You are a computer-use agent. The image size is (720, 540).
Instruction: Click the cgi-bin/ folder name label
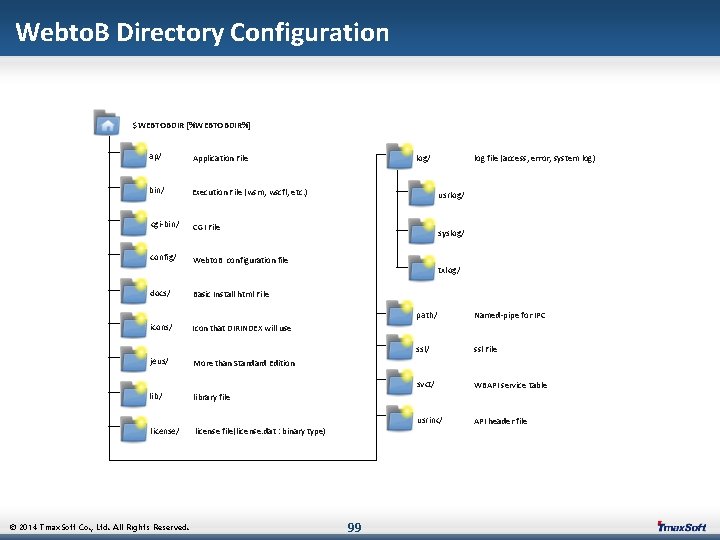pos(165,225)
